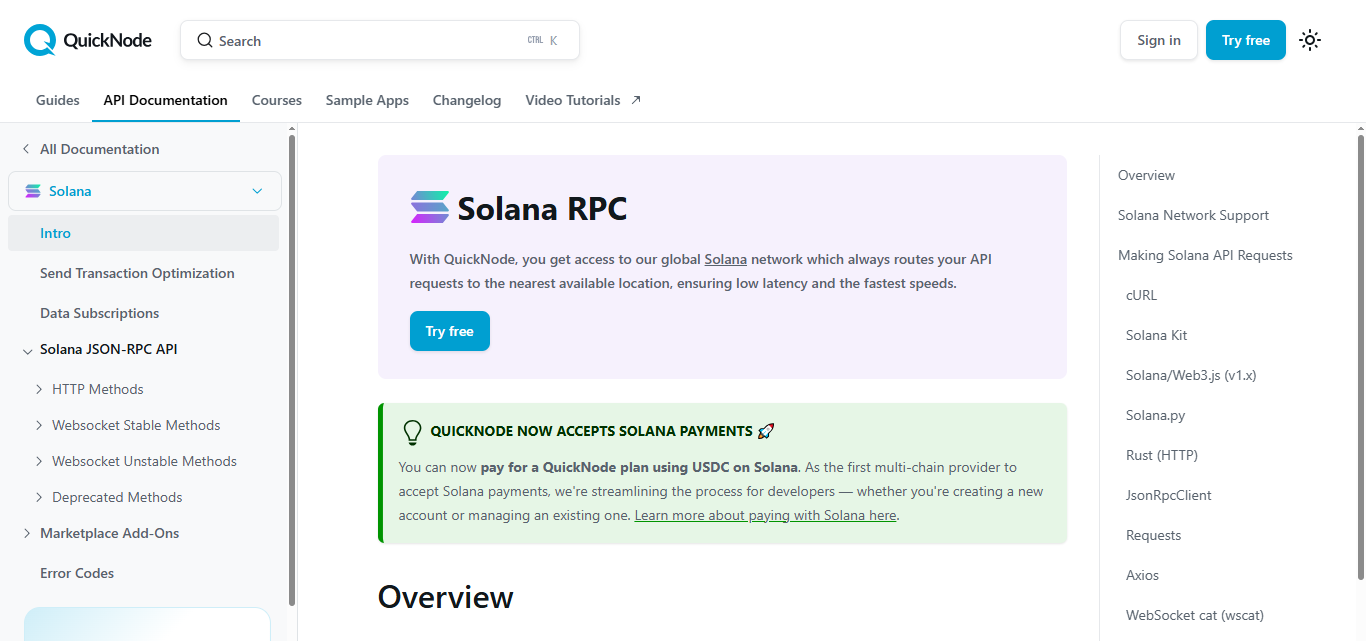
Task: Jump to Axios section
Action: pyautogui.click(x=1142, y=575)
